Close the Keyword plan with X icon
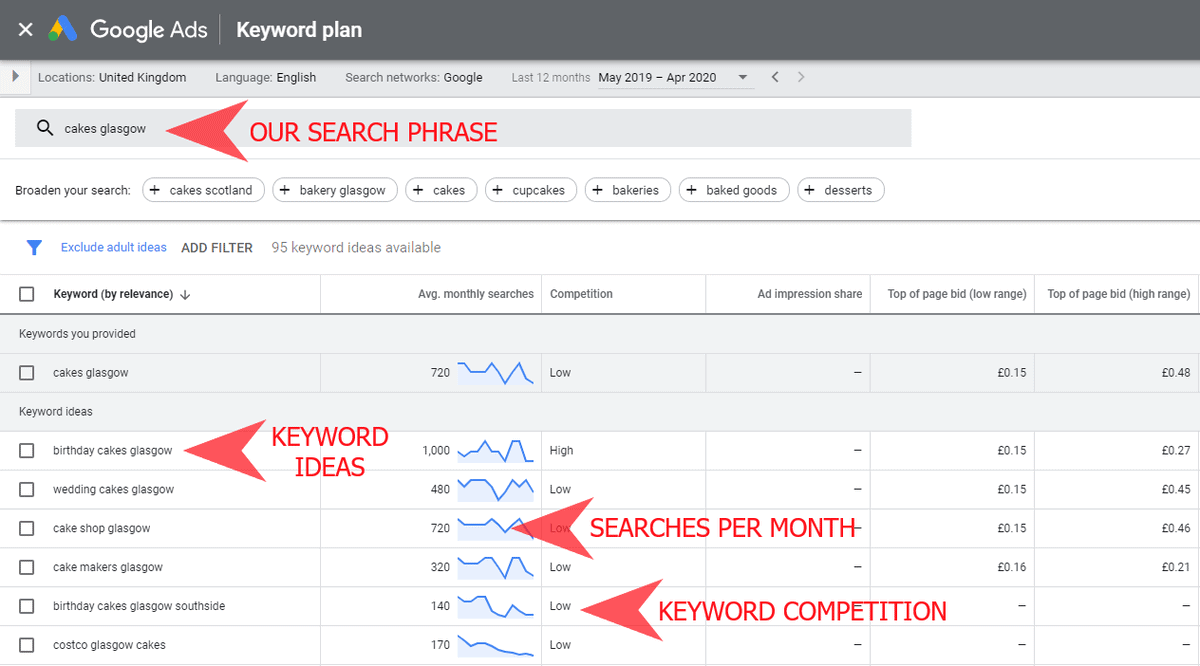1200x666 pixels. point(26,30)
